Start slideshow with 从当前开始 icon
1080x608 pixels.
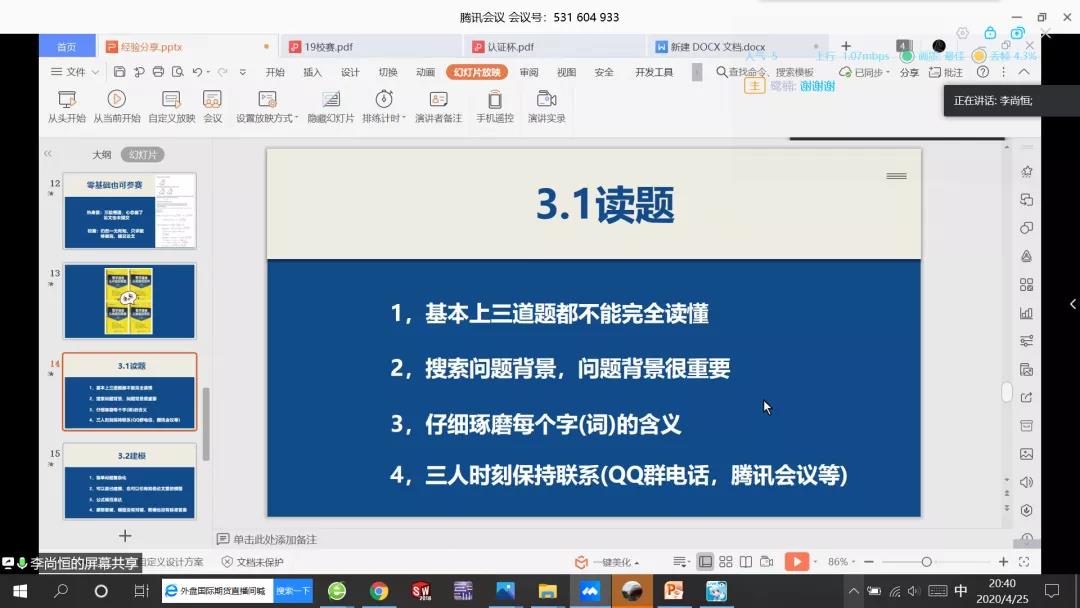click(116, 100)
